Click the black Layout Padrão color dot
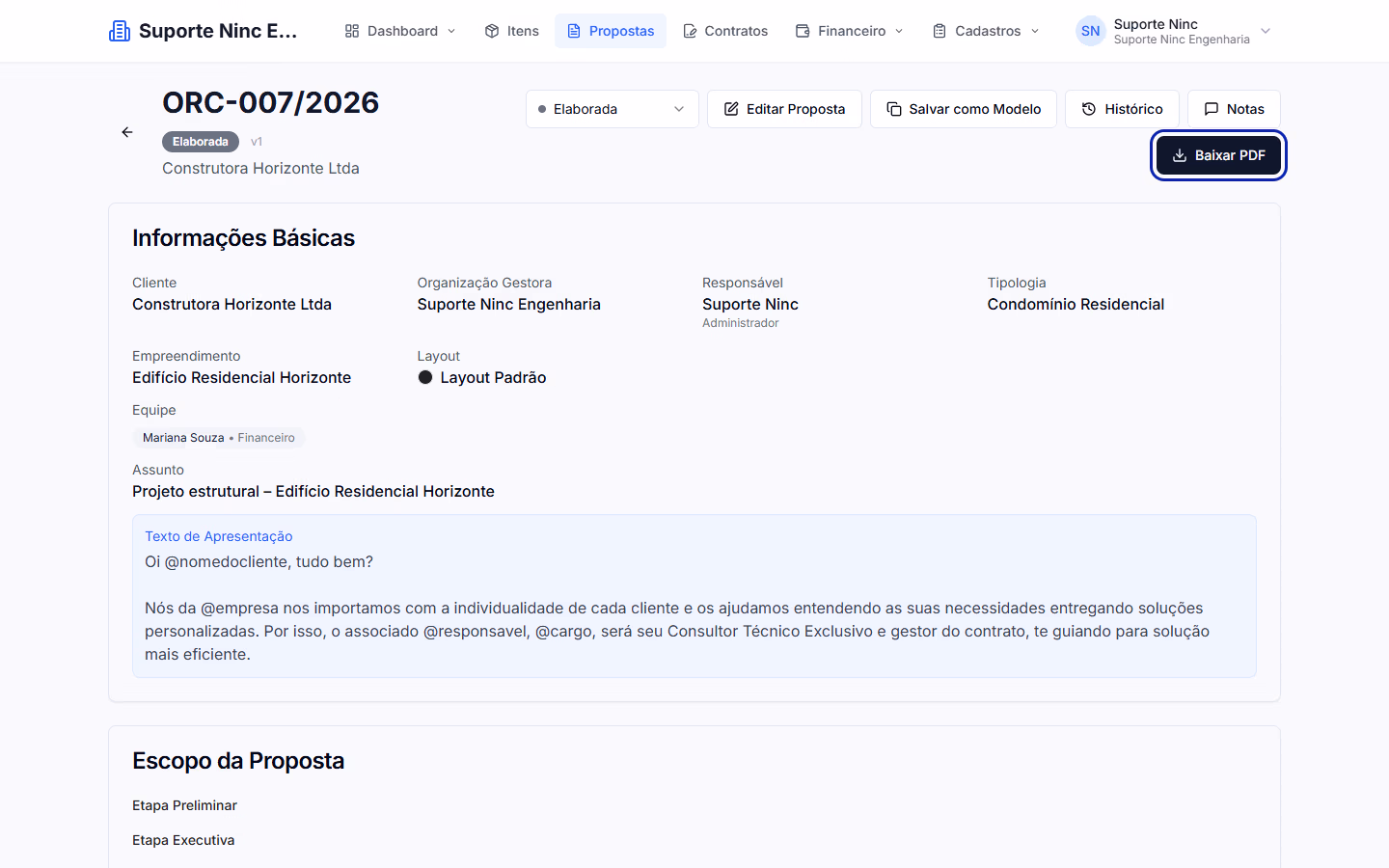 [425, 377]
